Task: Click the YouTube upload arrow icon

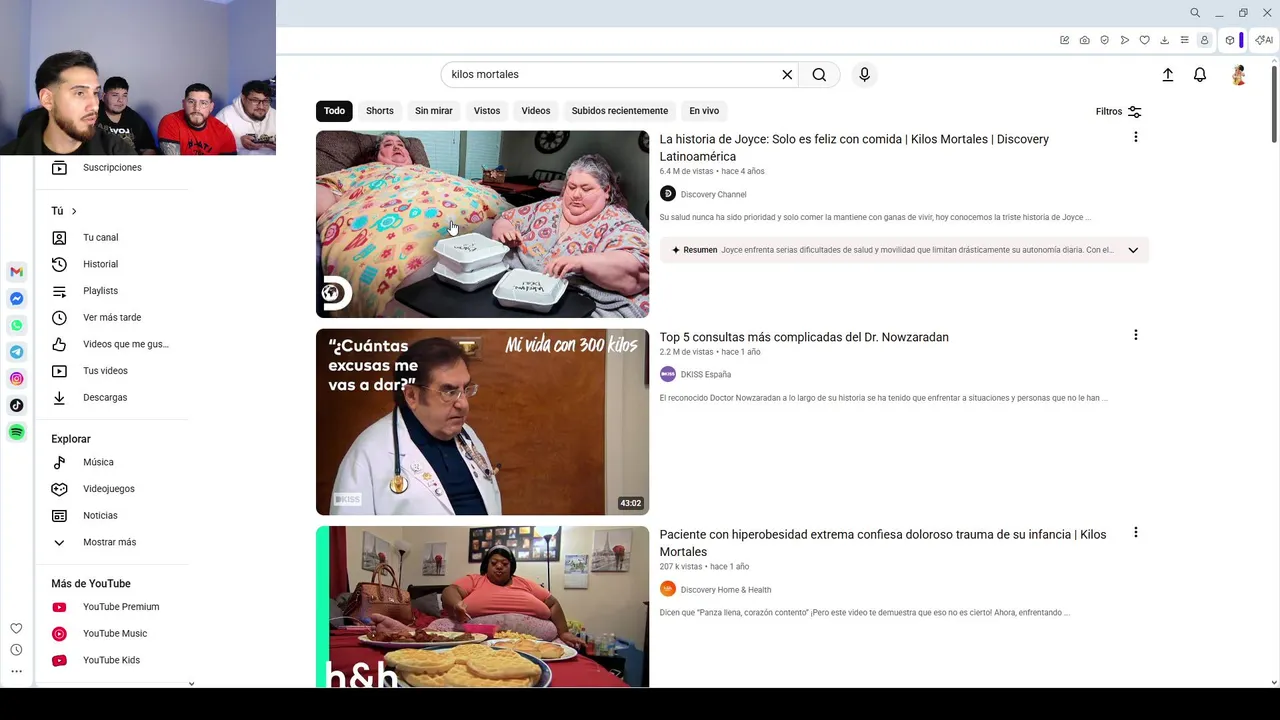Action: [x=1167, y=75]
